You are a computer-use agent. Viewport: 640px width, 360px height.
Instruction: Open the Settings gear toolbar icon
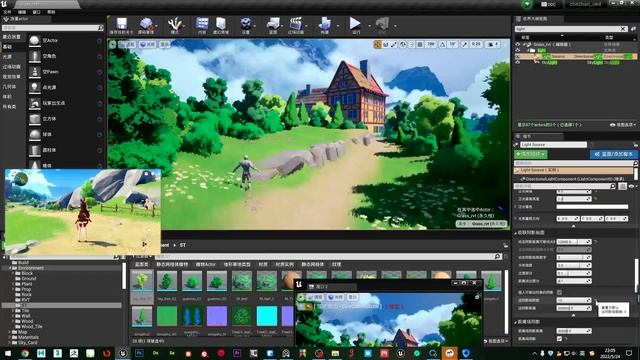click(245, 24)
